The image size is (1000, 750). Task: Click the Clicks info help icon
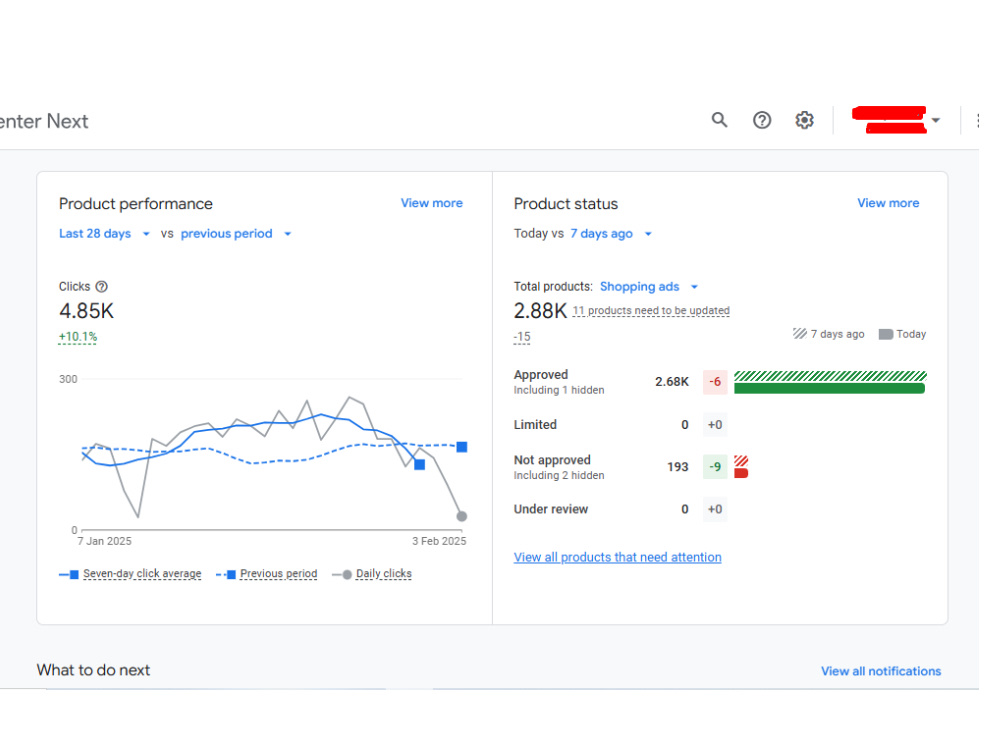pos(101,286)
